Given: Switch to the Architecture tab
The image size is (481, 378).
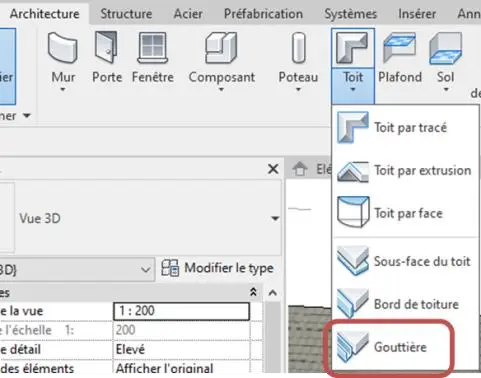Looking at the screenshot, I should pyautogui.click(x=45, y=14).
